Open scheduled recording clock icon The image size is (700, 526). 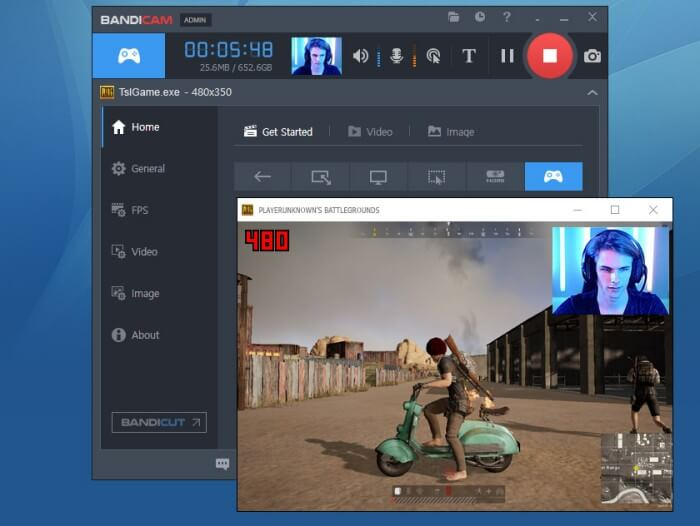pyautogui.click(x=480, y=17)
